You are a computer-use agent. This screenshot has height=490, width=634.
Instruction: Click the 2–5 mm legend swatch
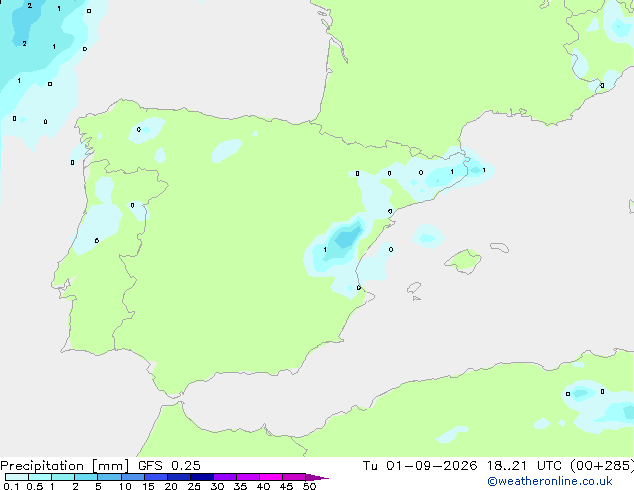point(86,477)
